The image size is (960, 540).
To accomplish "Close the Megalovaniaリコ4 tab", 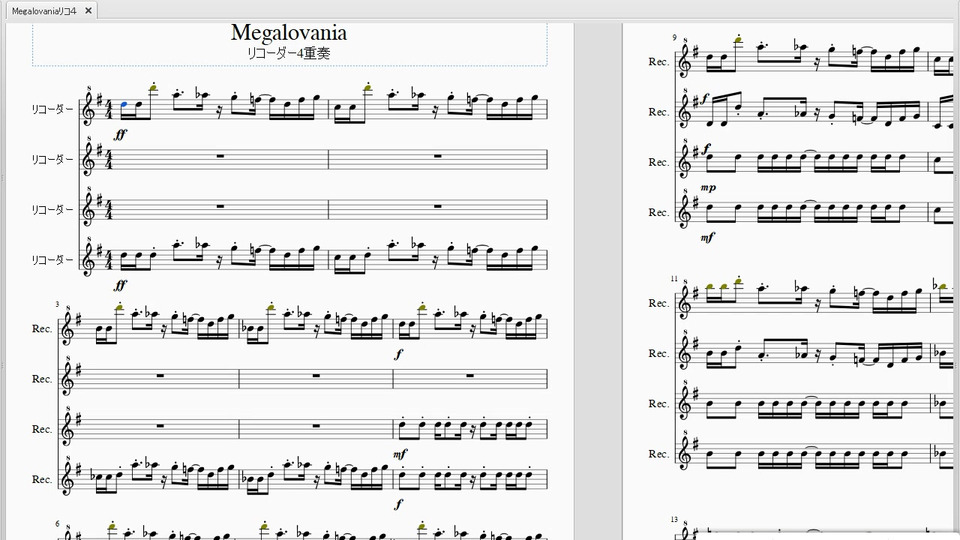I will coord(88,11).
